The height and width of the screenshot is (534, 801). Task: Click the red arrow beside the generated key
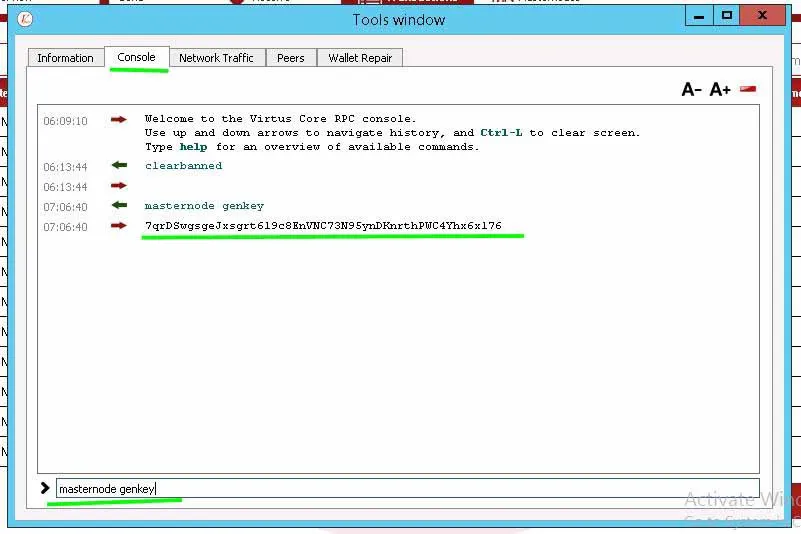119,225
